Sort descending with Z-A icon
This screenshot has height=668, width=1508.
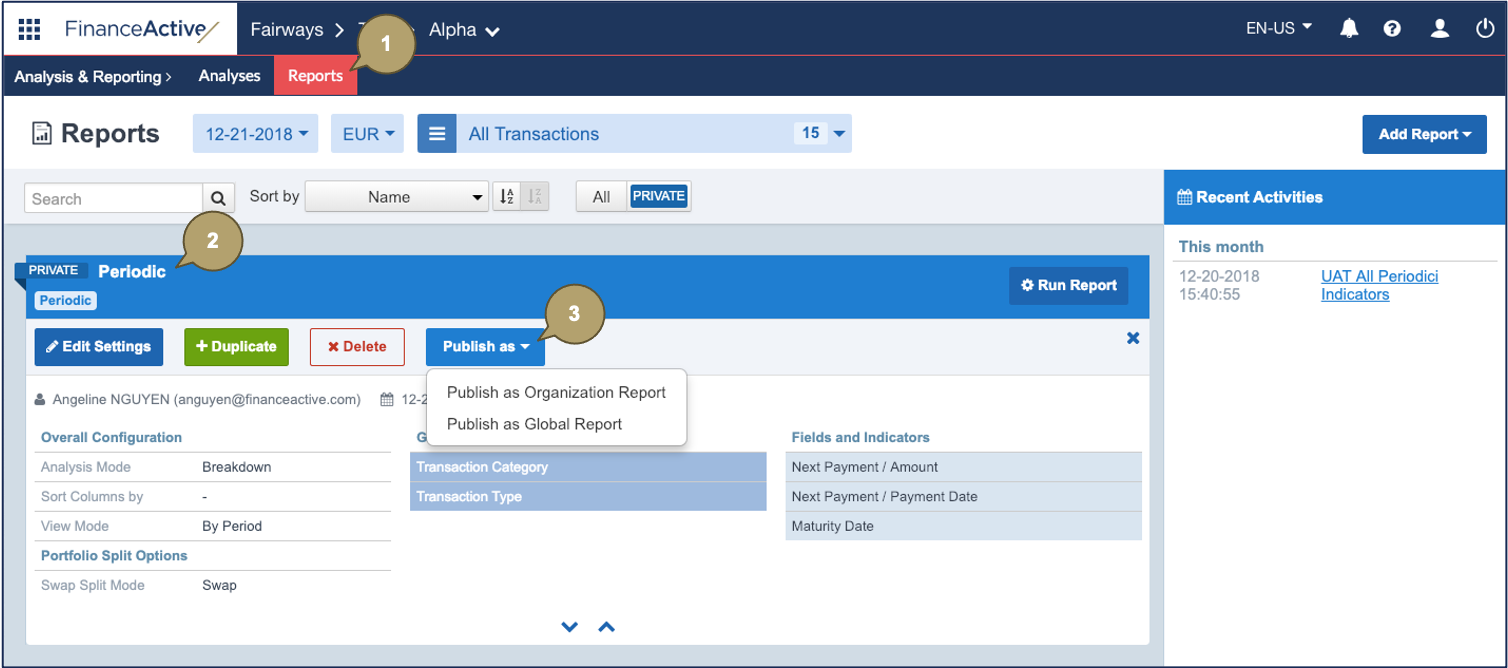(536, 197)
